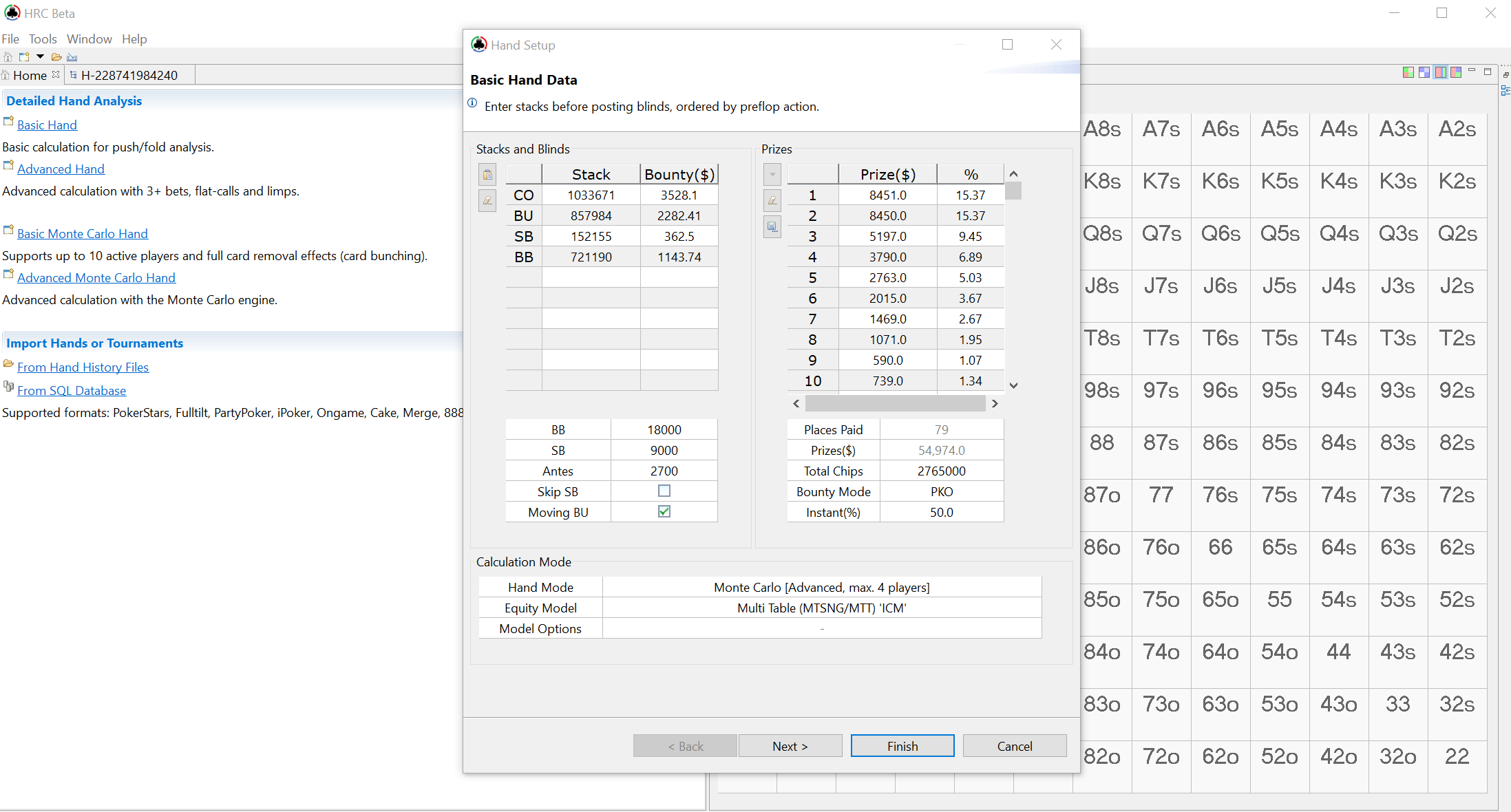Open the dropdown arrow next to new hand

coord(40,57)
